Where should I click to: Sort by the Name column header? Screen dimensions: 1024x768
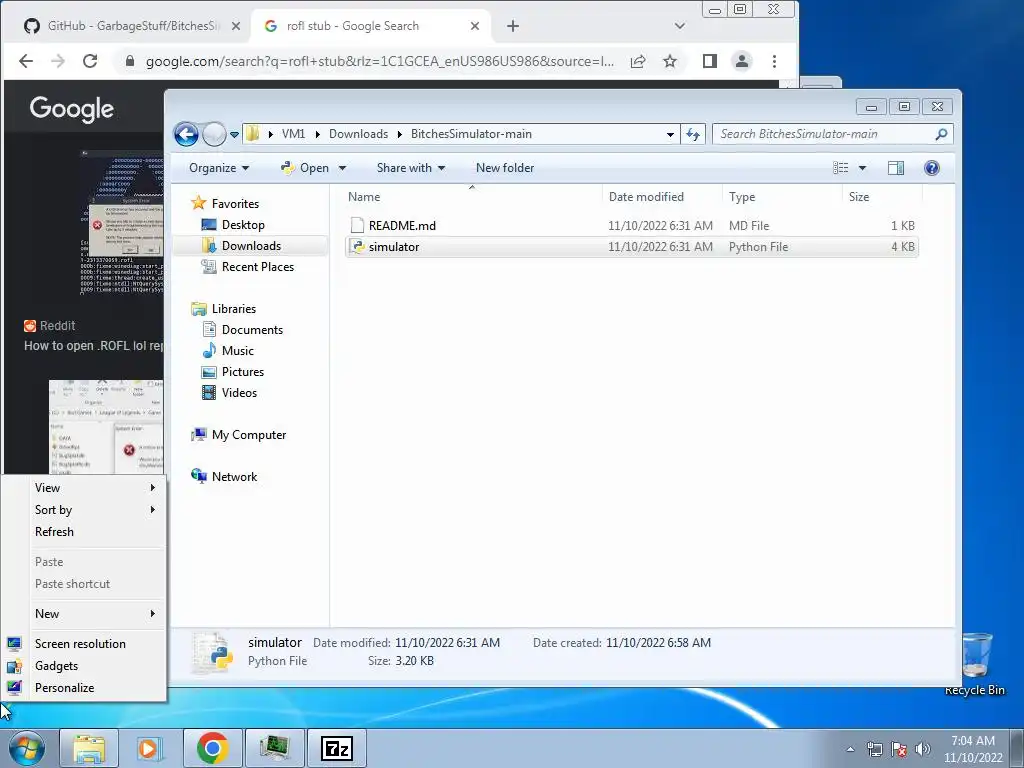pos(472,197)
